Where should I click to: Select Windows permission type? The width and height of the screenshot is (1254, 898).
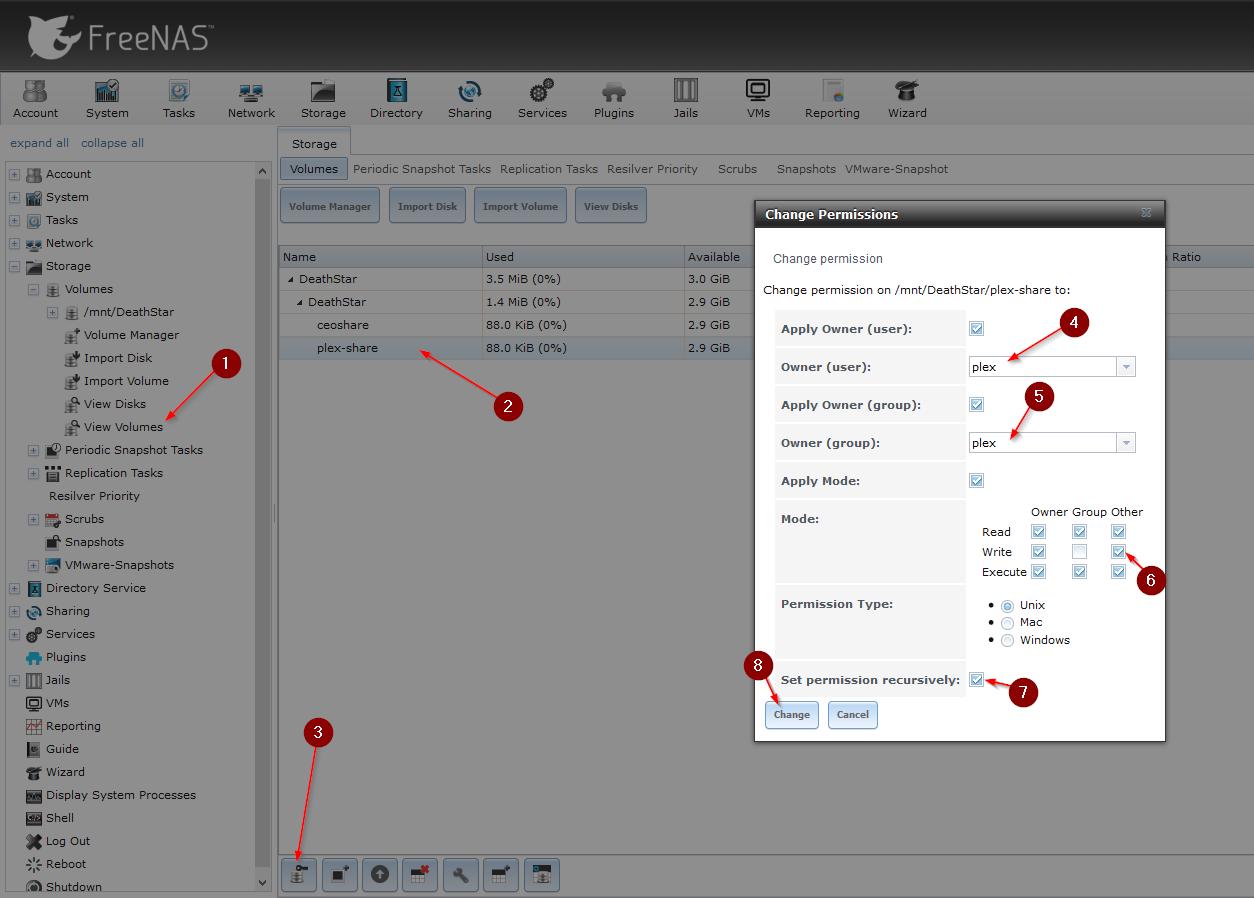pos(1007,640)
